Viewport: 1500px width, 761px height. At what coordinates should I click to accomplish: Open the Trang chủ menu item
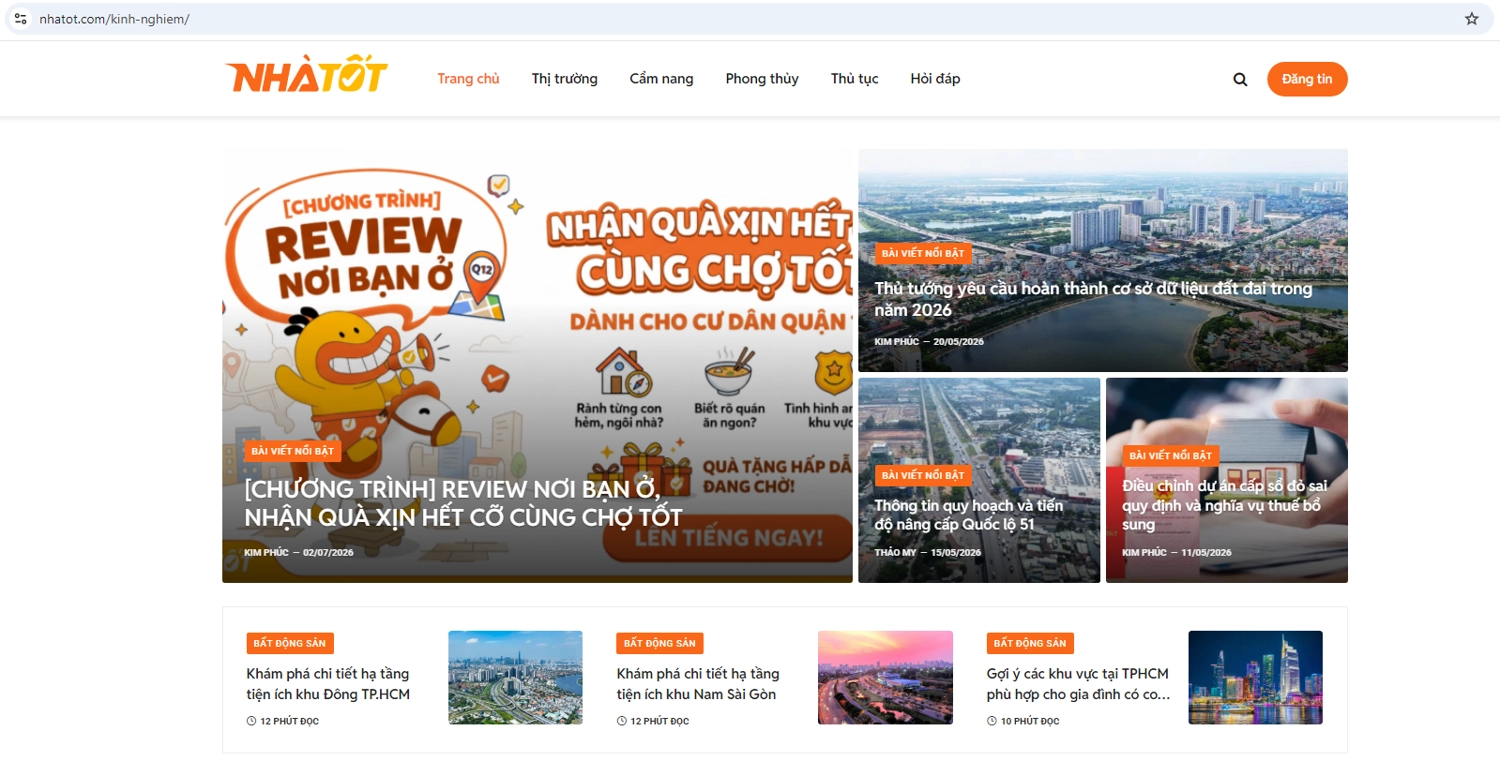468,79
